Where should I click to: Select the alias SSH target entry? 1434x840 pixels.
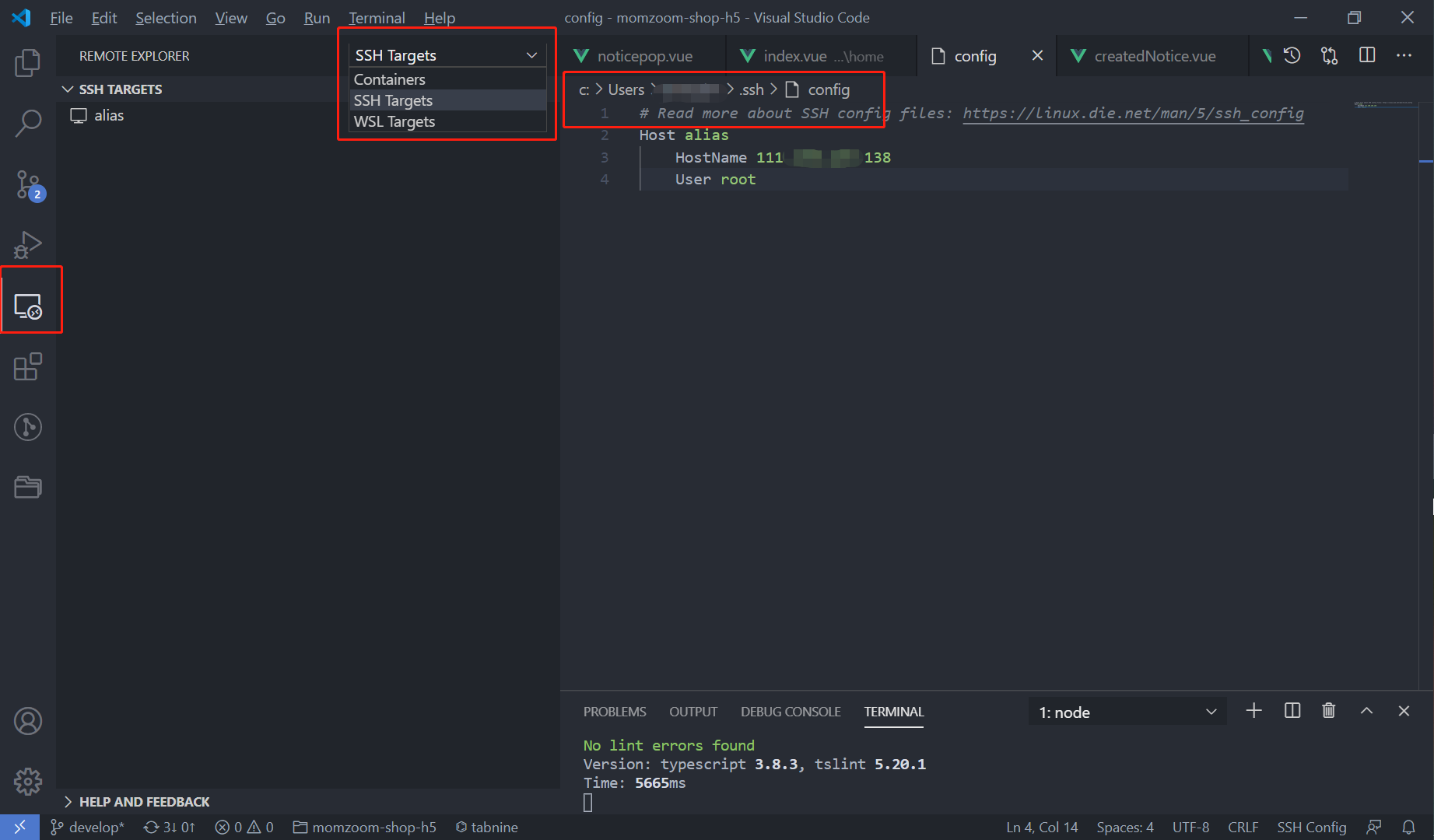(x=109, y=115)
